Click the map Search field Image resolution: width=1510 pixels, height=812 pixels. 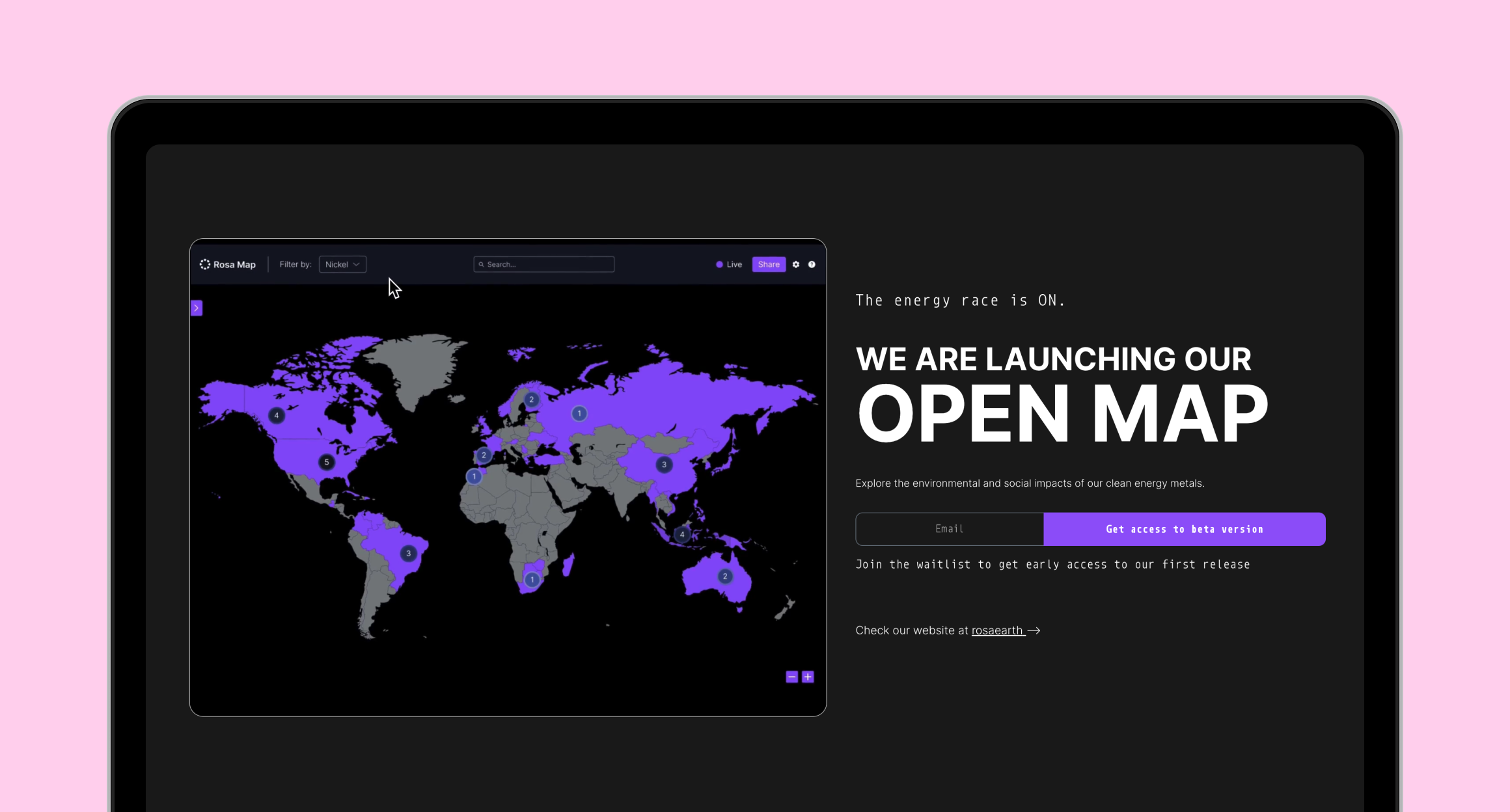[x=544, y=264]
